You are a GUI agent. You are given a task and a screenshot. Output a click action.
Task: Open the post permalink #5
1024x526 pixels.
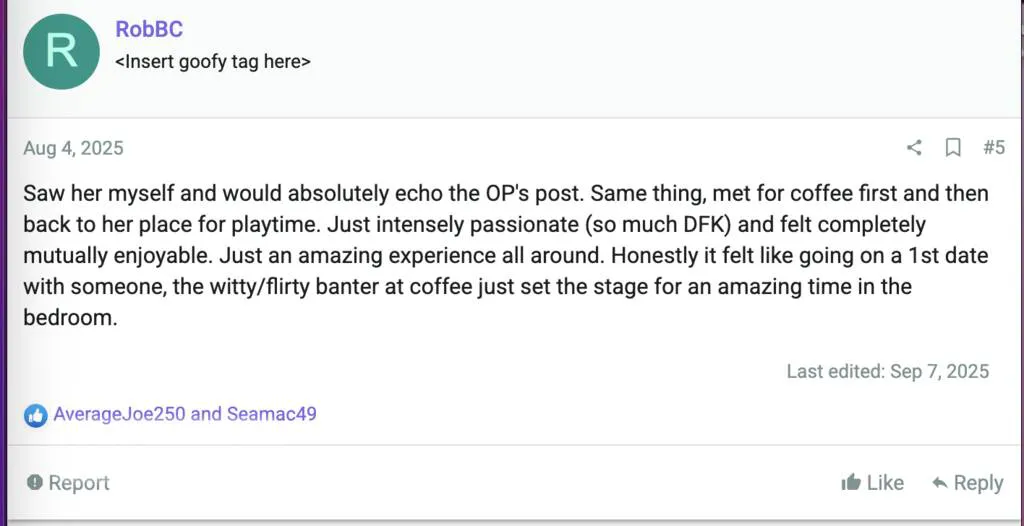(993, 148)
